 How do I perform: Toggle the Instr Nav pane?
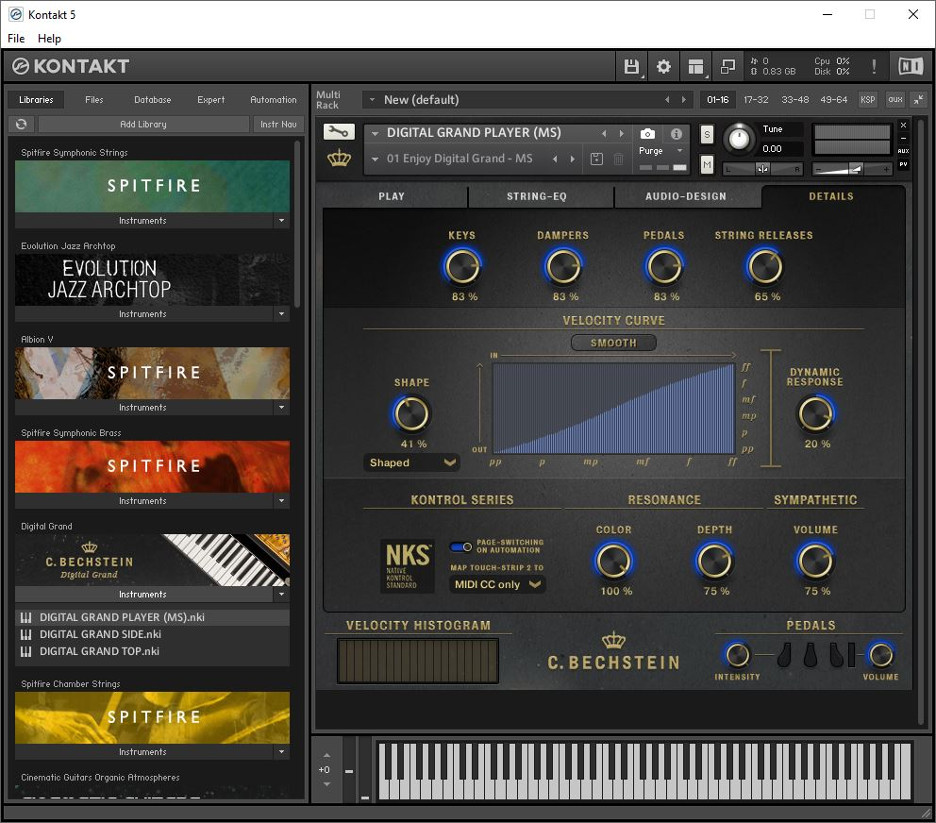tap(278, 124)
